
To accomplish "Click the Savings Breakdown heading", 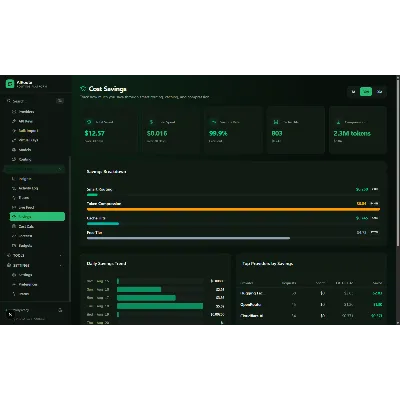I will click(x=106, y=172).
